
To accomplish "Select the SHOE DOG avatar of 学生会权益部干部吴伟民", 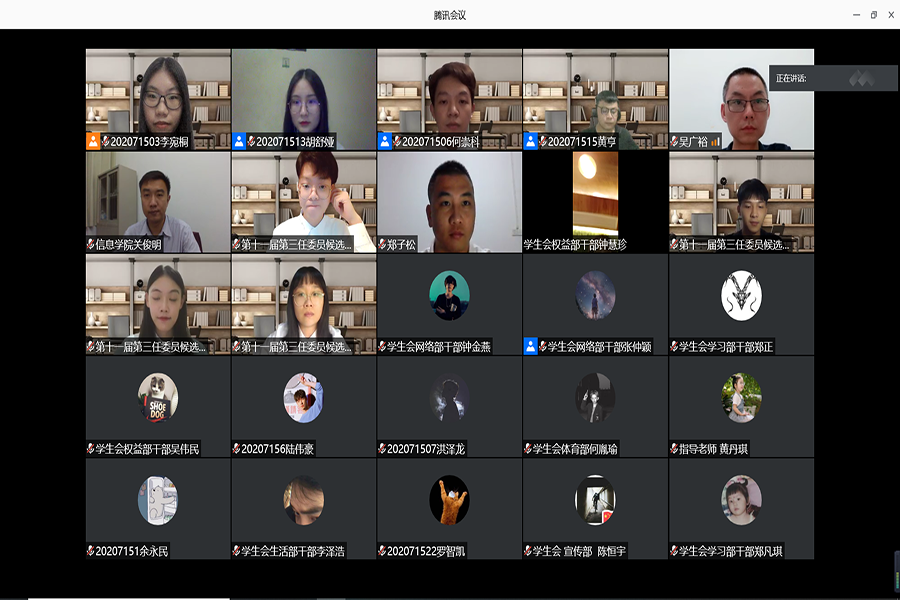I will tap(158, 397).
